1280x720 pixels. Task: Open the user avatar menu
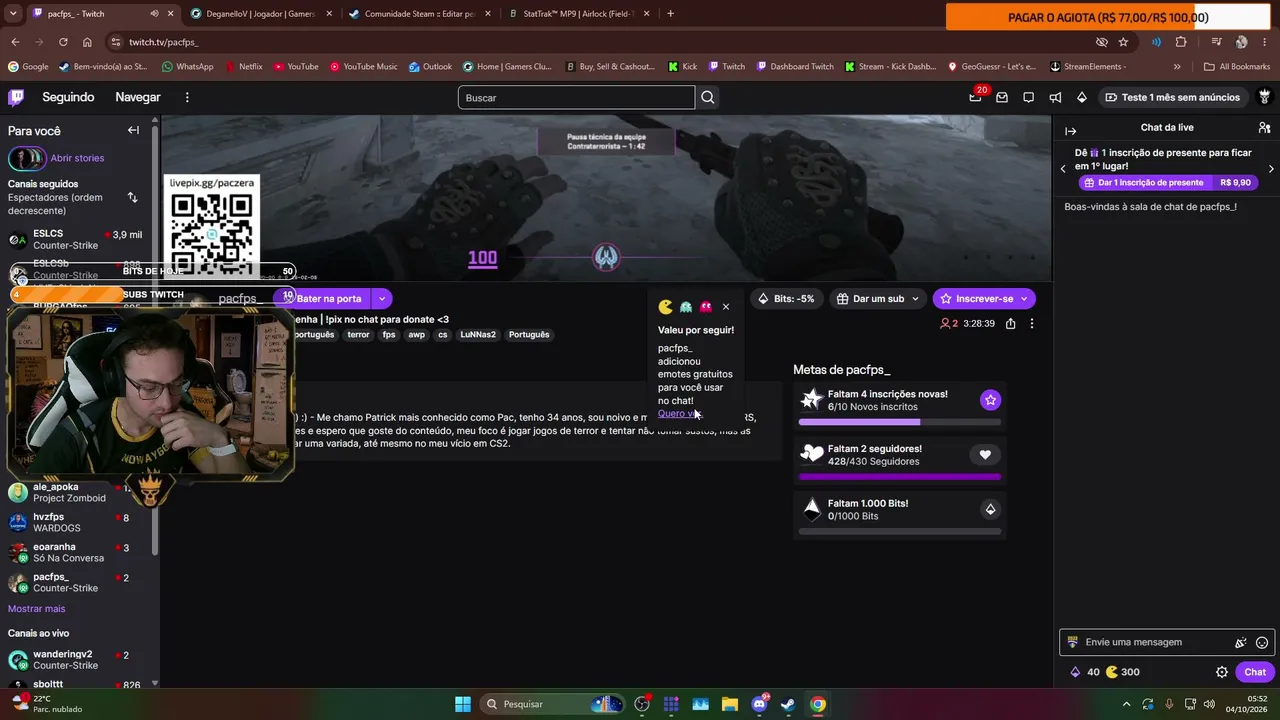coord(1264,97)
